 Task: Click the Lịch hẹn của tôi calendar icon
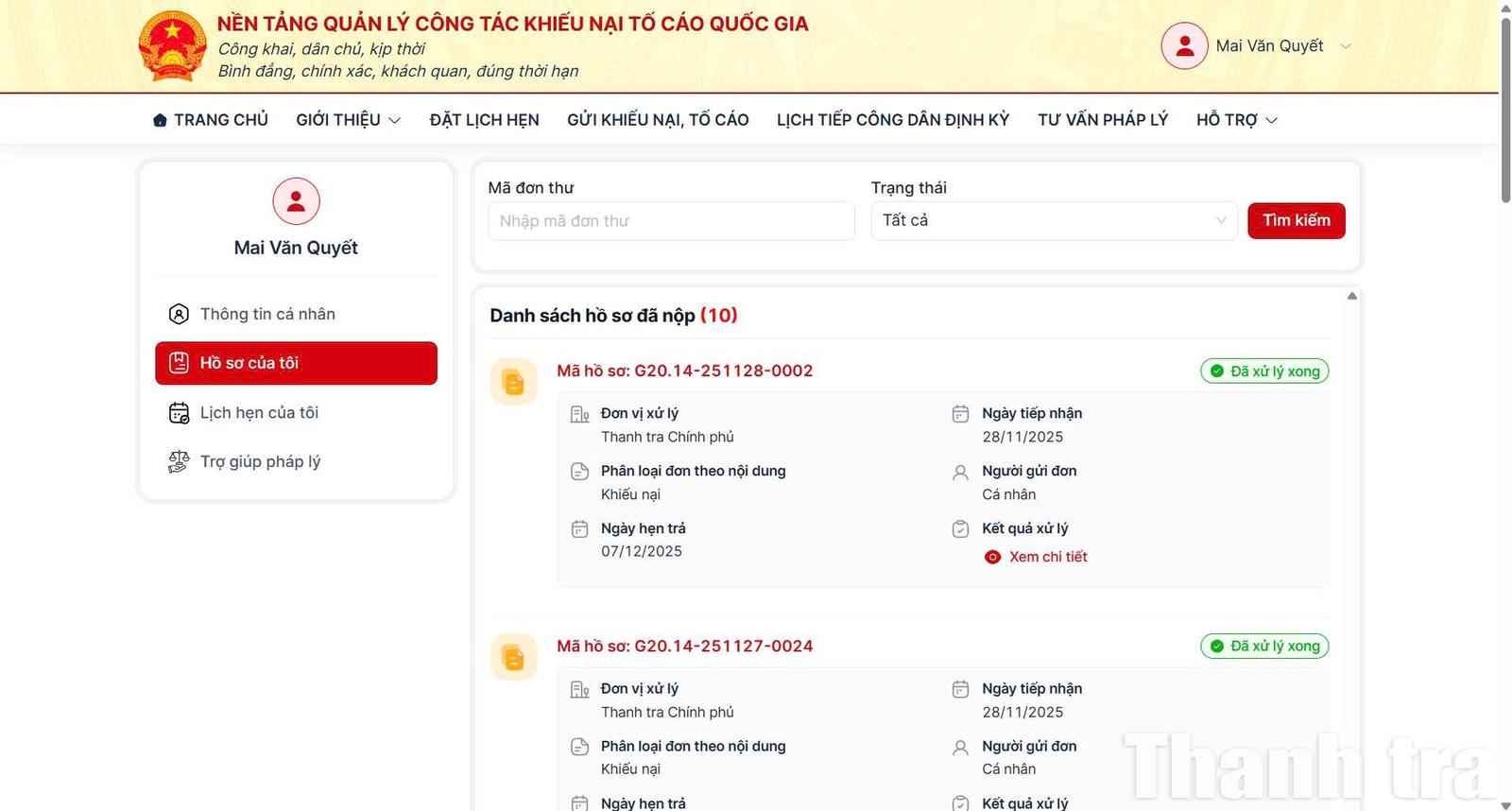tap(179, 413)
